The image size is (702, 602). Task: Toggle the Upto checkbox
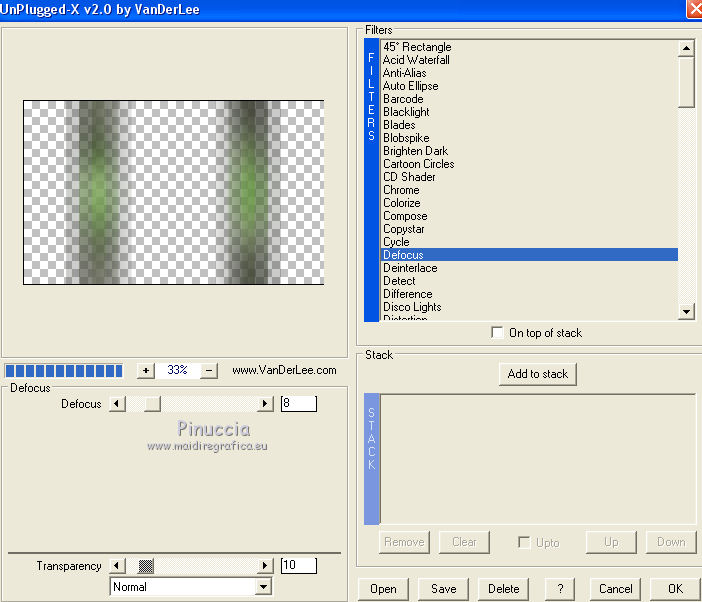(x=524, y=542)
